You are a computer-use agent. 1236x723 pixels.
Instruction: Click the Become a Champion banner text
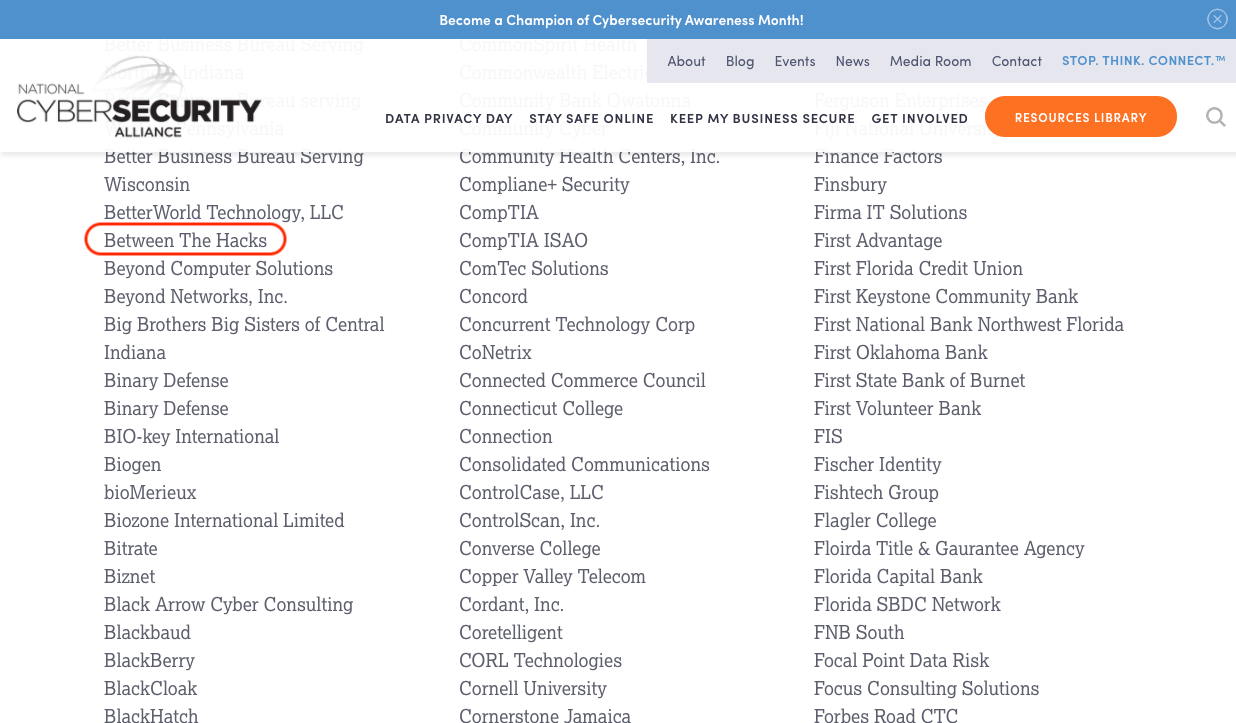621,19
